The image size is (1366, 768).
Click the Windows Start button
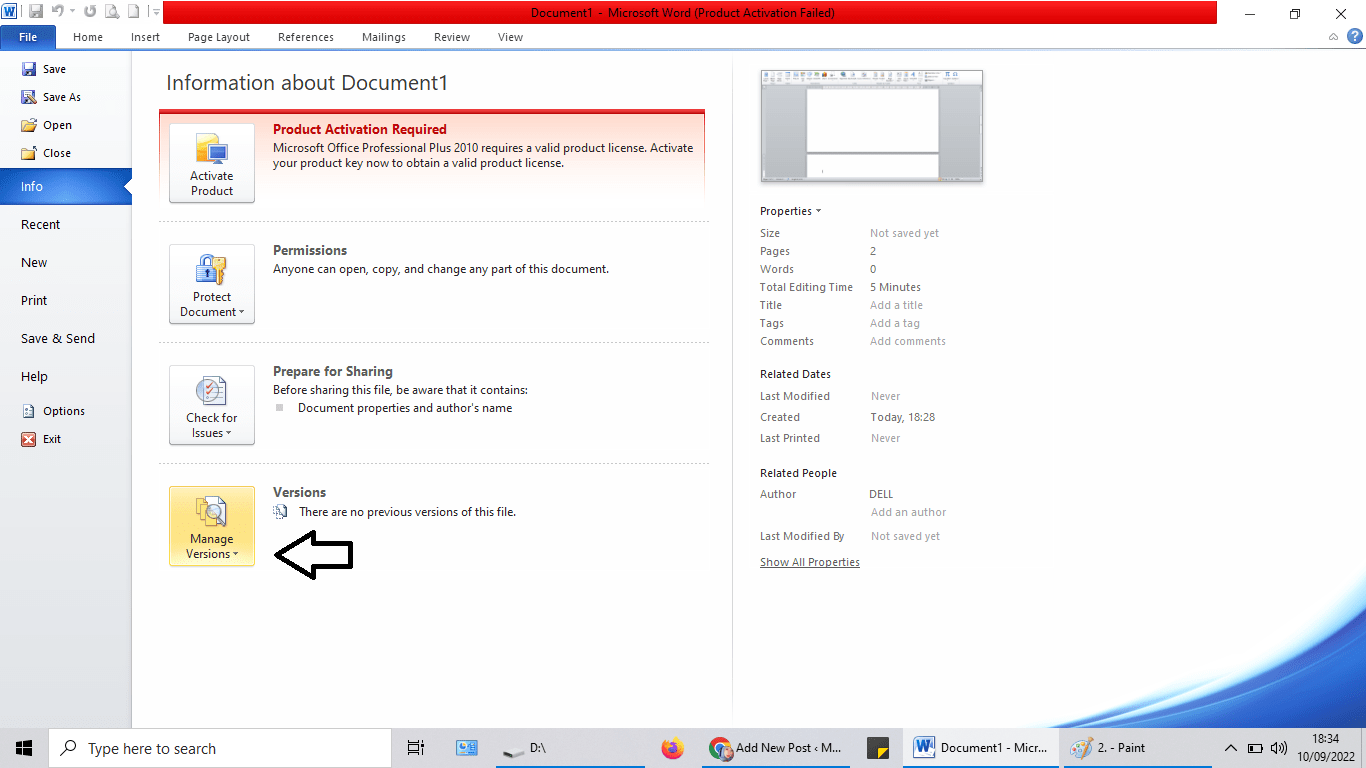point(24,748)
